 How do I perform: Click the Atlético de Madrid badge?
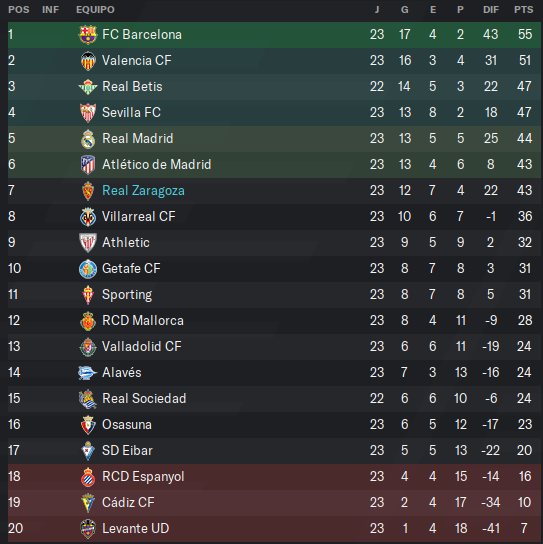coord(88,165)
